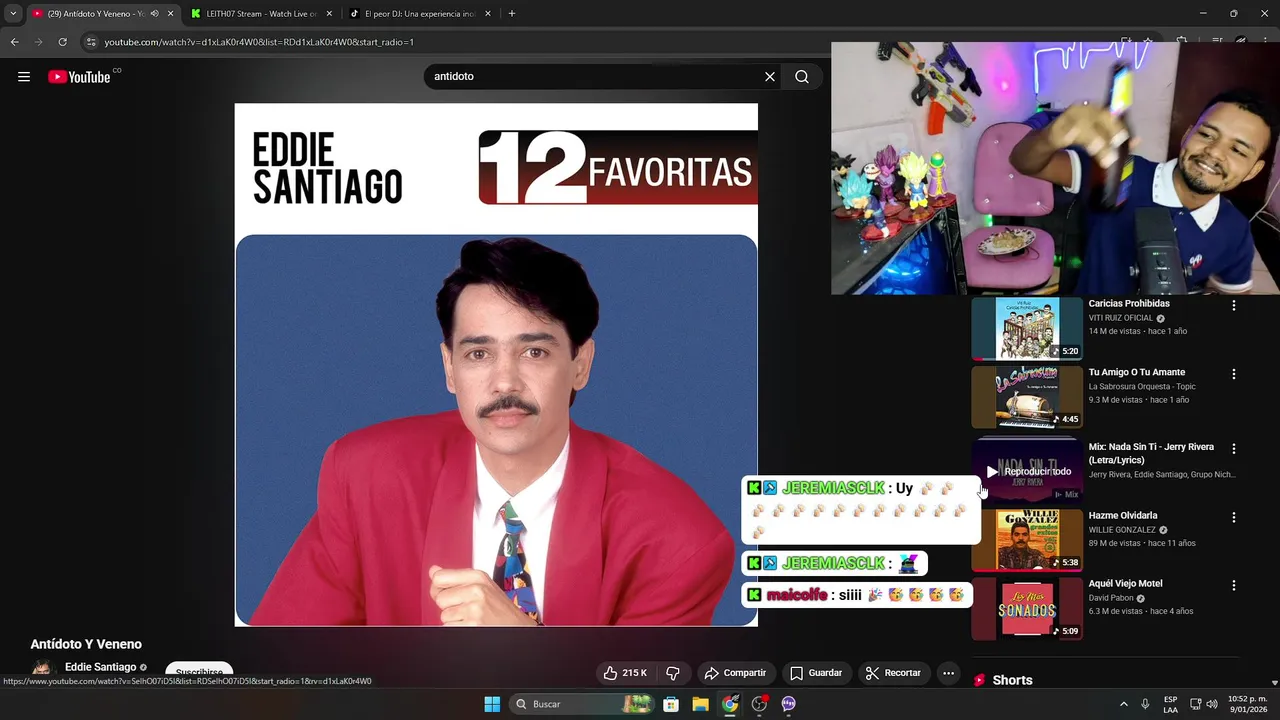Open the tab search dropdown arrow
The width and height of the screenshot is (1280, 720).
point(13,14)
